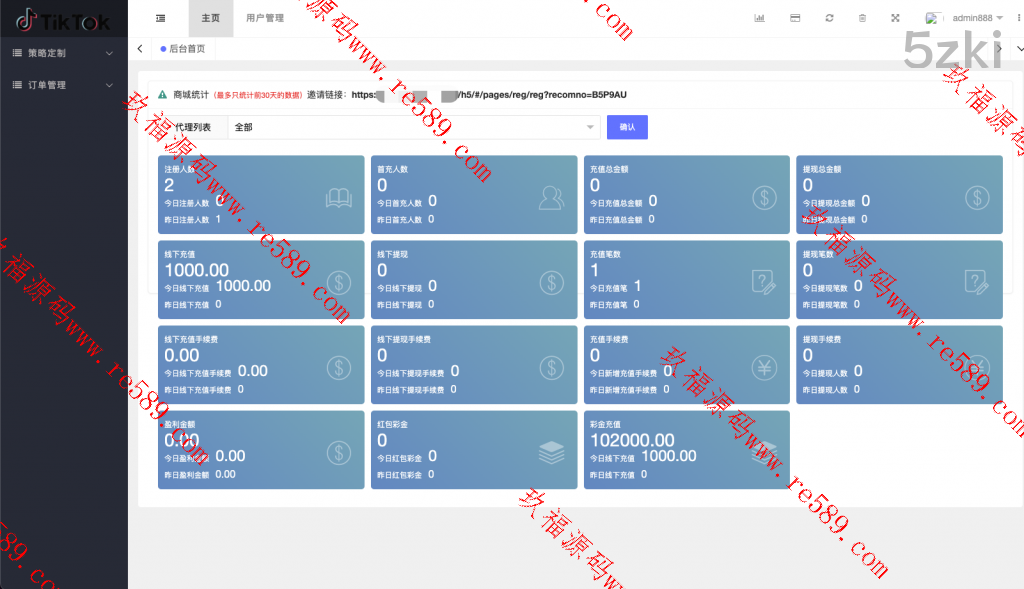Viewport: 1024px width, 589px height.
Task: Select the 主页 top menu item
Action: (x=210, y=18)
